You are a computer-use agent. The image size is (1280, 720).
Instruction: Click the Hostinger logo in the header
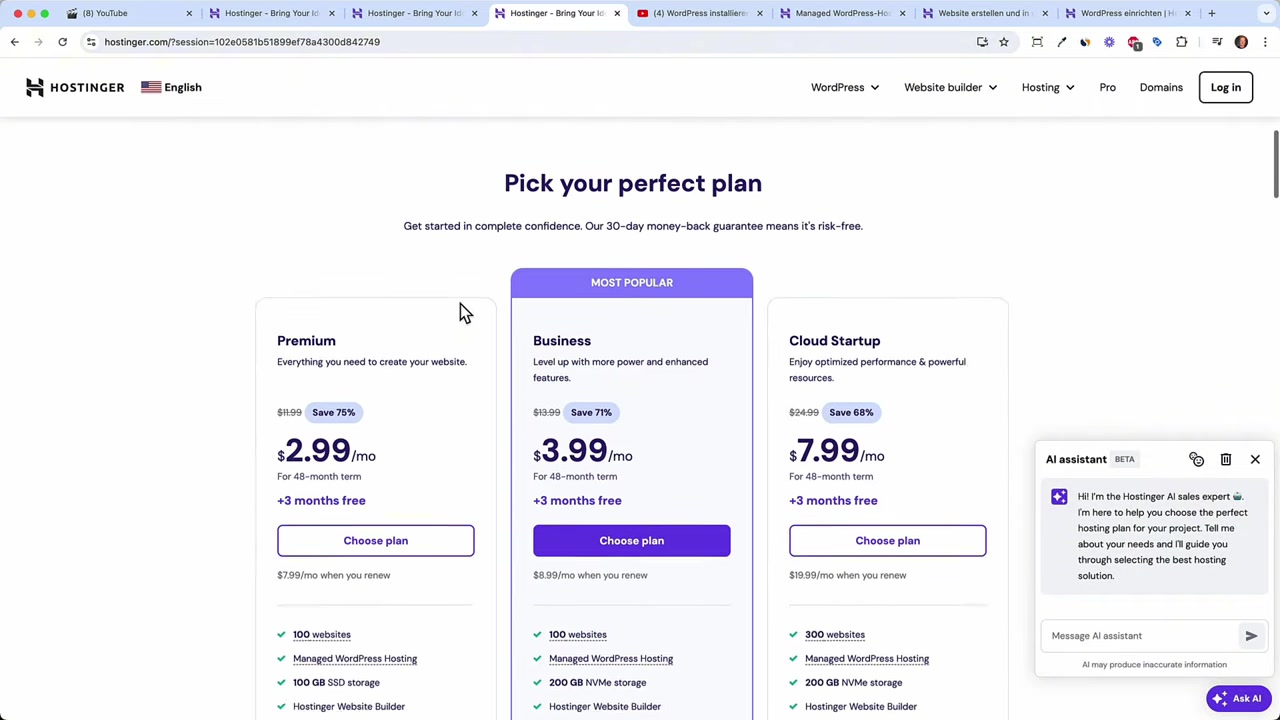[x=75, y=87]
